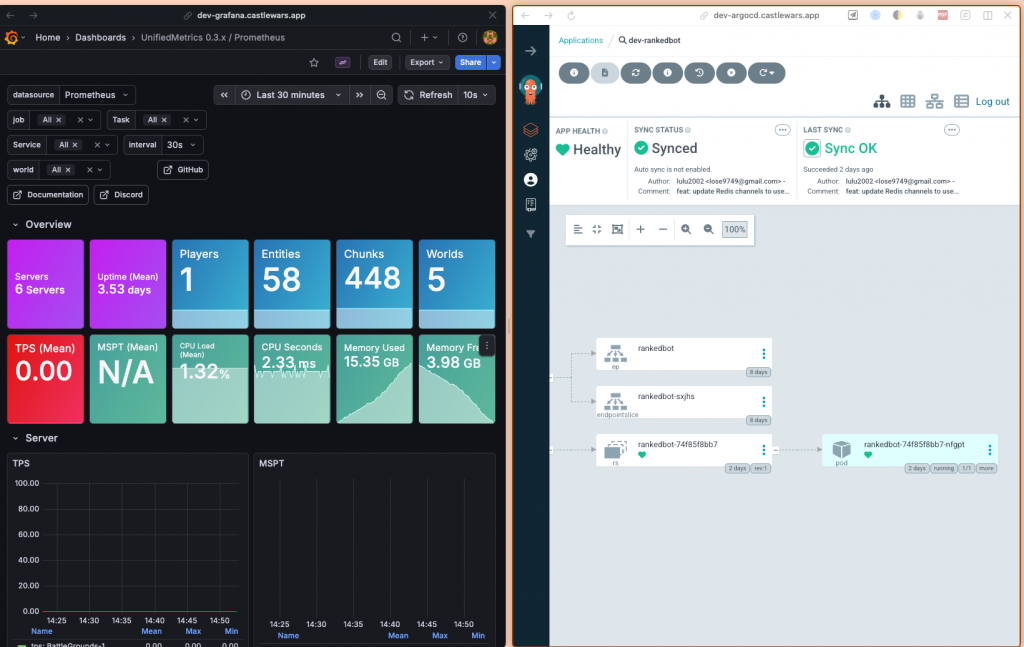The height and width of the screenshot is (647, 1024).
Task: Click the ArgoCD graph fit-to-screen compress icon
Action: click(x=597, y=229)
